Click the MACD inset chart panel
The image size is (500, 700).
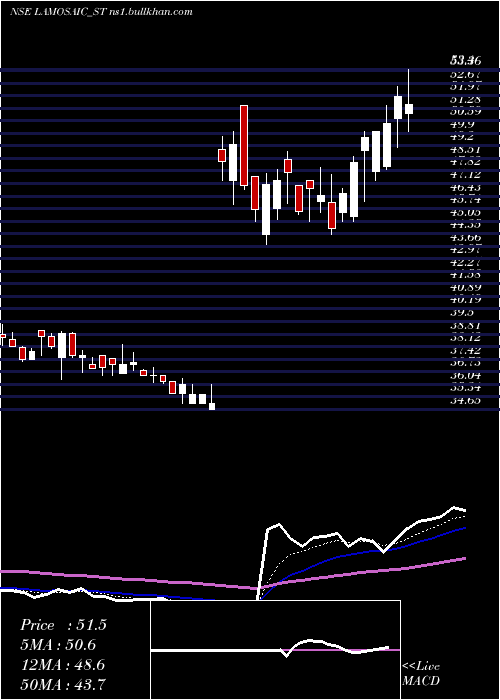click(x=275, y=650)
